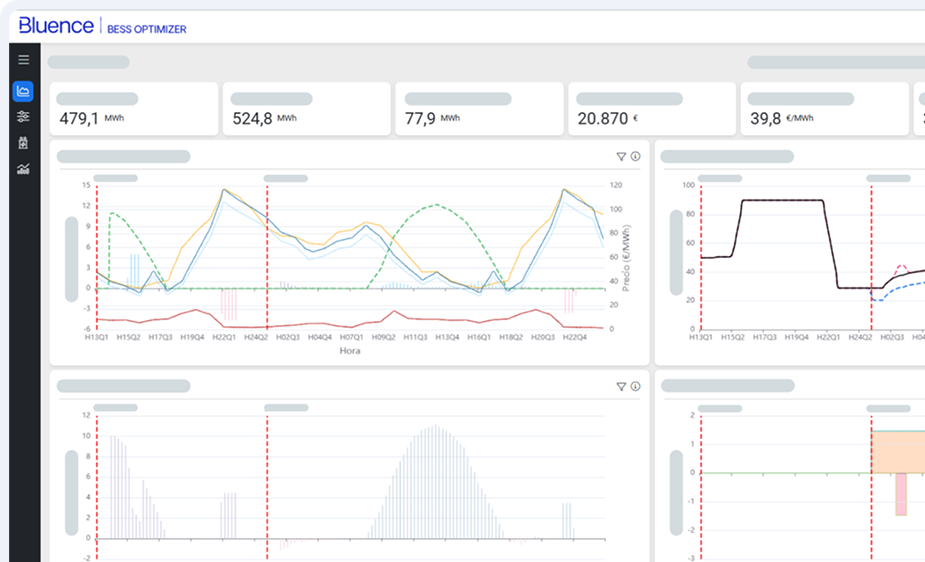The width and height of the screenshot is (925, 562).
Task: Select the dashboard chart icon in sidebar
Action: pos(23,91)
